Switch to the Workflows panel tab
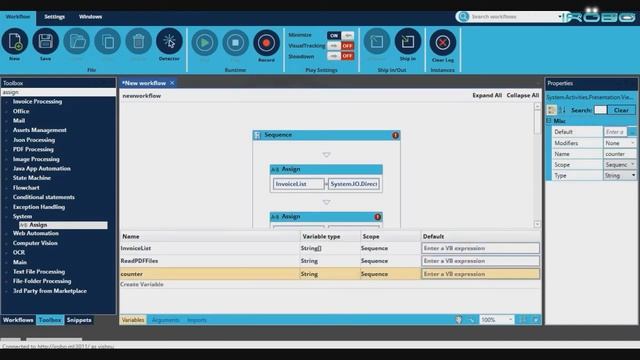This screenshot has width=640, height=360. click(18, 320)
